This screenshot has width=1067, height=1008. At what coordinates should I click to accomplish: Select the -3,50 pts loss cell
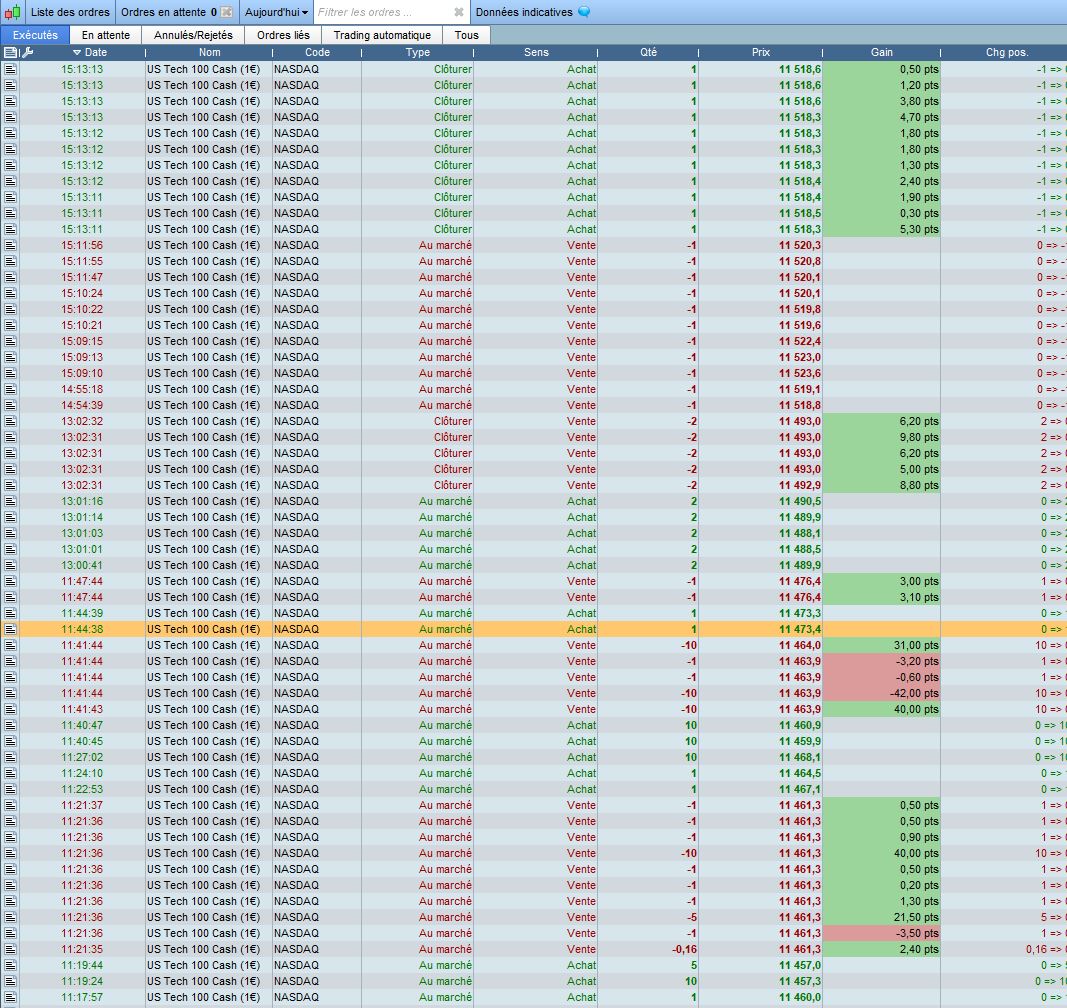click(x=882, y=933)
